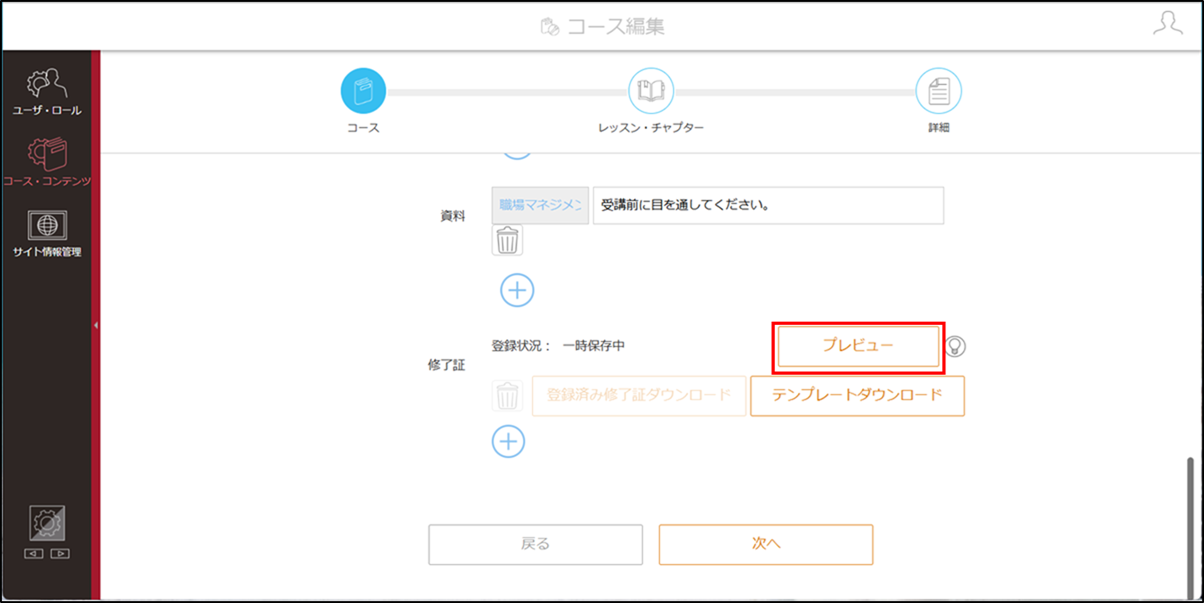Open サイト情報管理 in sidebar

click(47, 234)
